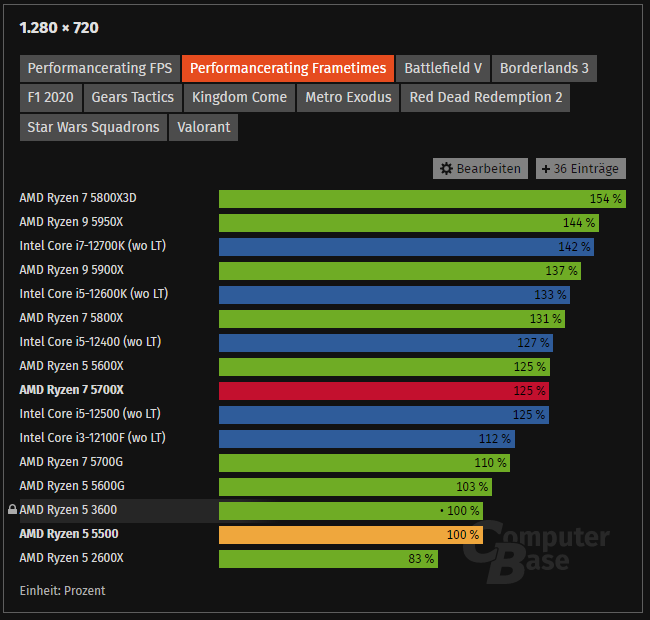
Task: Show the Metro Exodus results tab
Action: coord(348,98)
